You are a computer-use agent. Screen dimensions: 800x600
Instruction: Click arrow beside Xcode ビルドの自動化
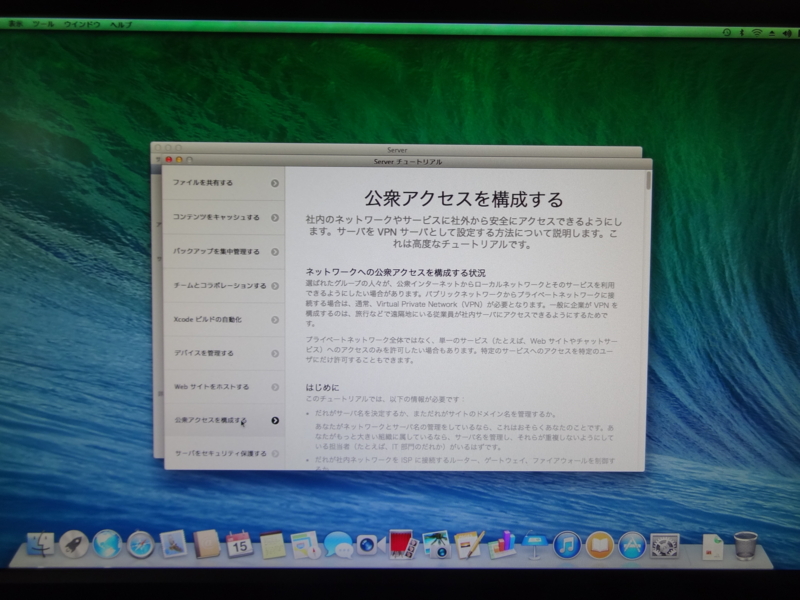[x=275, y=320]
